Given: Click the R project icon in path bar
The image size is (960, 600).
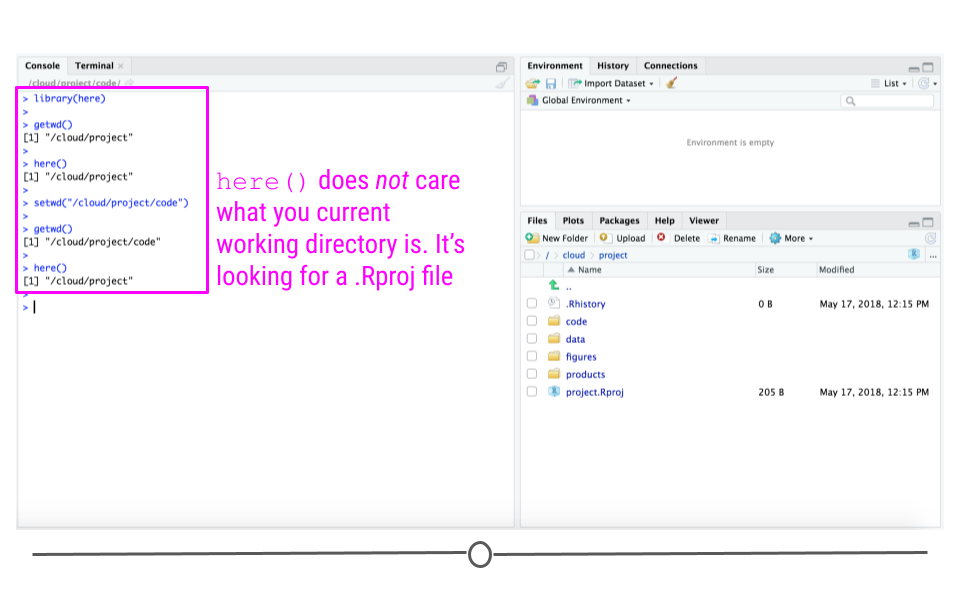Looking at the screenshot, I should pos(914,255).
